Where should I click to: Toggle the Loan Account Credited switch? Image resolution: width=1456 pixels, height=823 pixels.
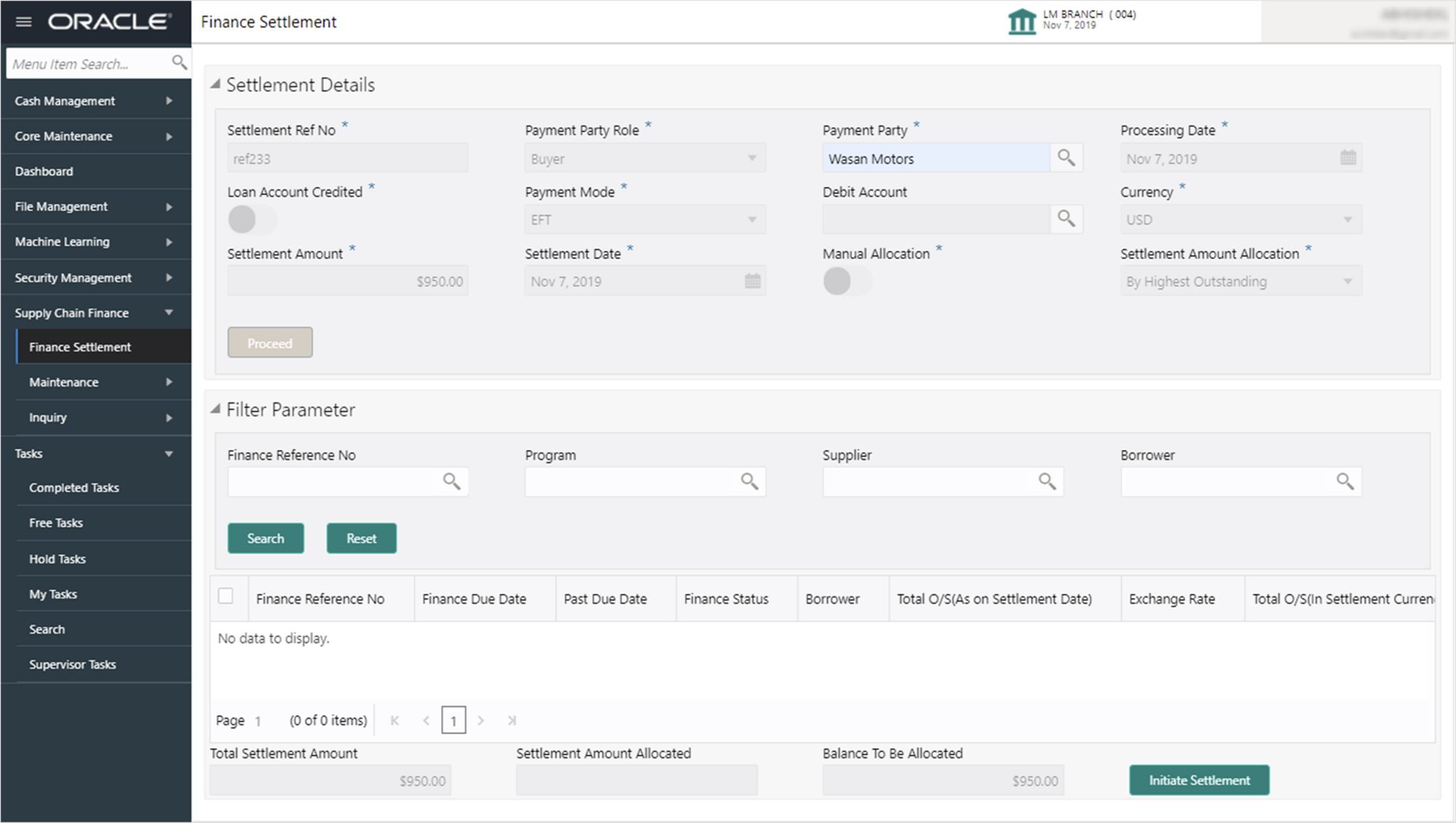coord(252,219)
